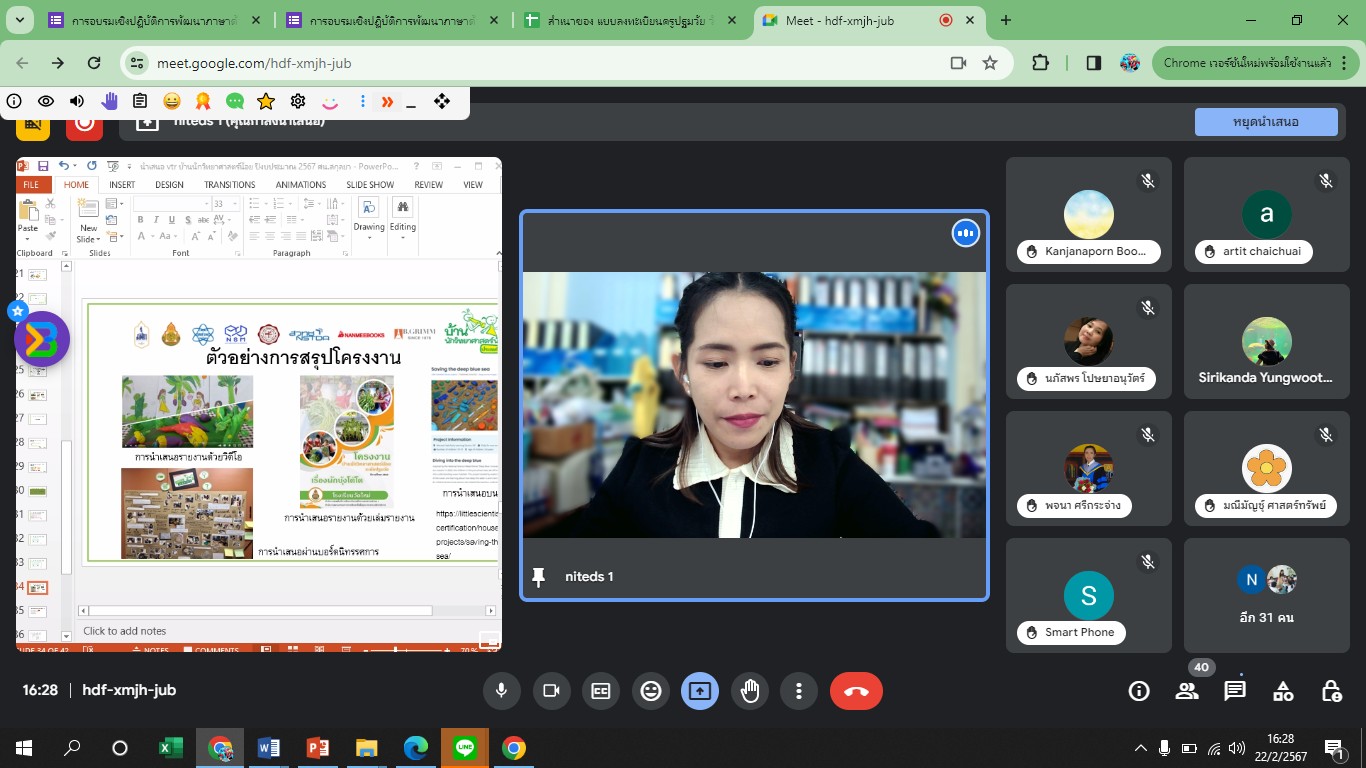Screen dimensions: 1366x768
Task: Select slide 35 thumbnail in slide panel
Action: click(38, 612)
